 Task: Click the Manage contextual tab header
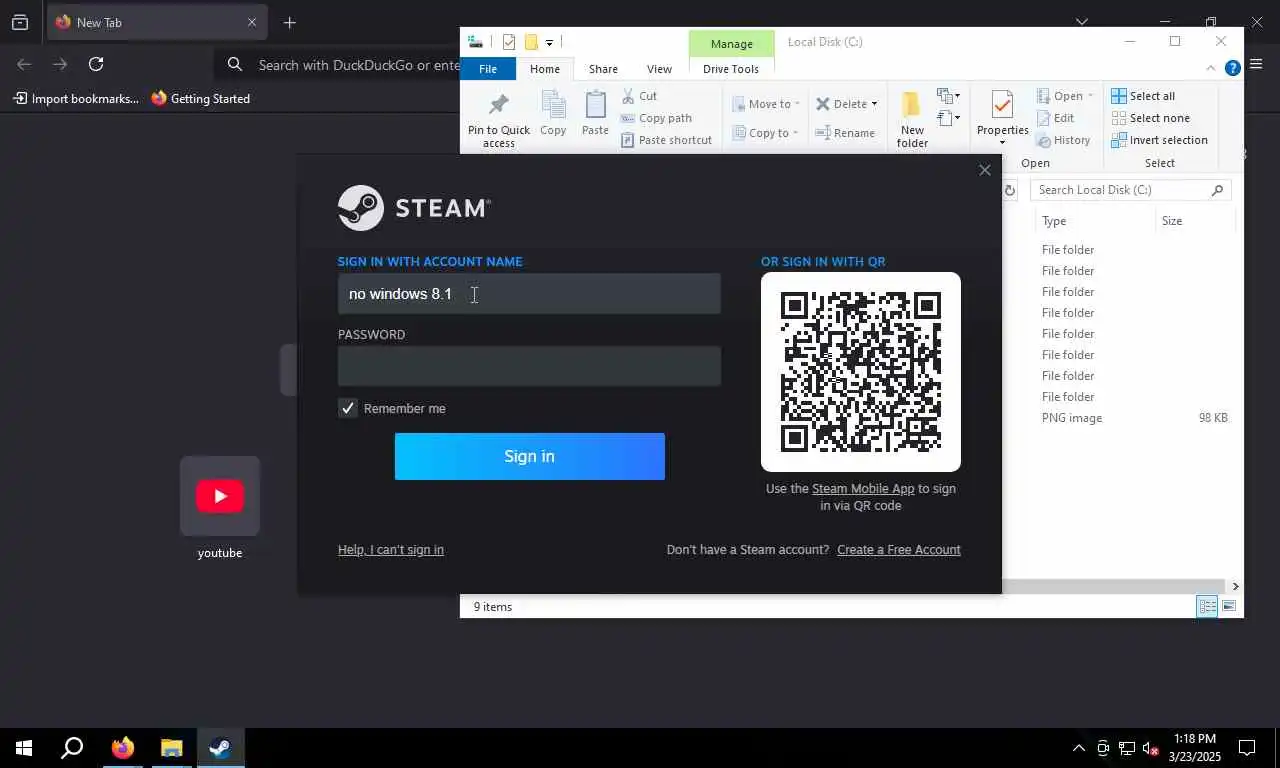tap(731, 44)
